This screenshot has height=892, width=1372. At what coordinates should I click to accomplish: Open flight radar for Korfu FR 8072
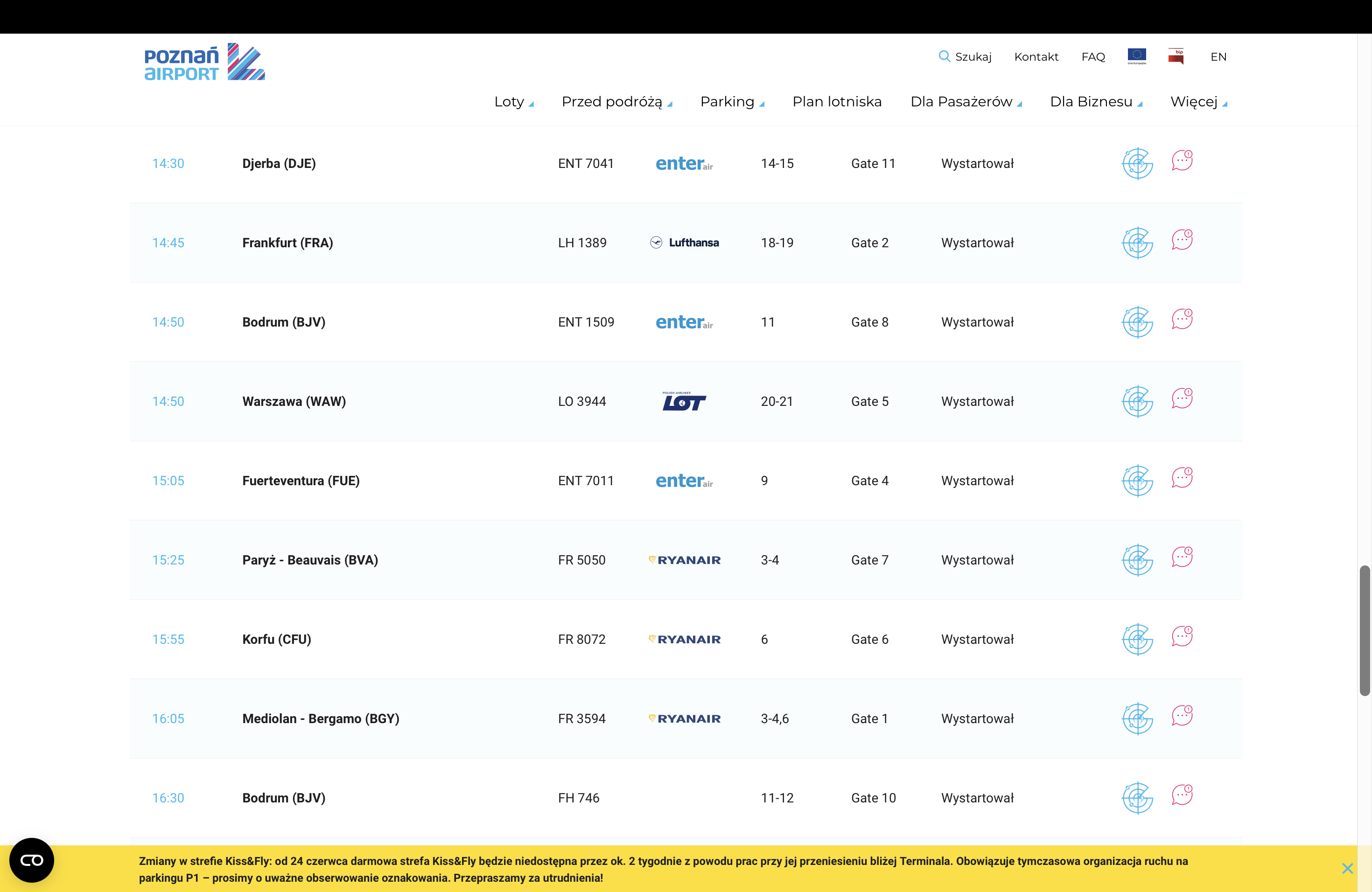[1137, 640]
